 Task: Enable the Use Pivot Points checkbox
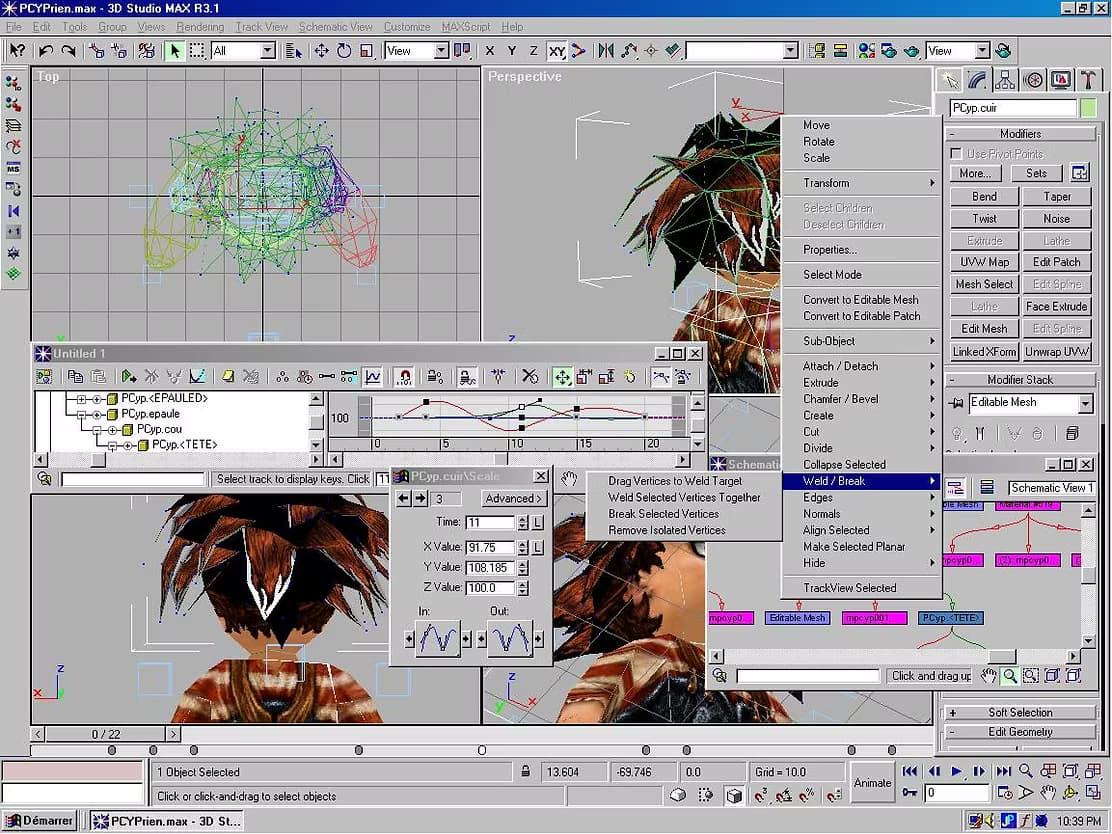pyautogui.click(x=956, y=154)
